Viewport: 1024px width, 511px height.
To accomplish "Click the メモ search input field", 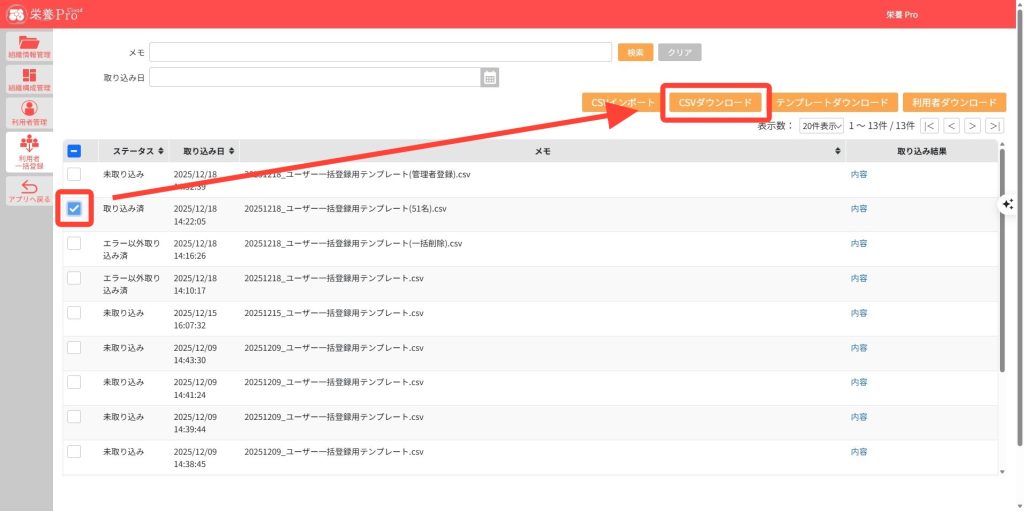I will 380,52.
